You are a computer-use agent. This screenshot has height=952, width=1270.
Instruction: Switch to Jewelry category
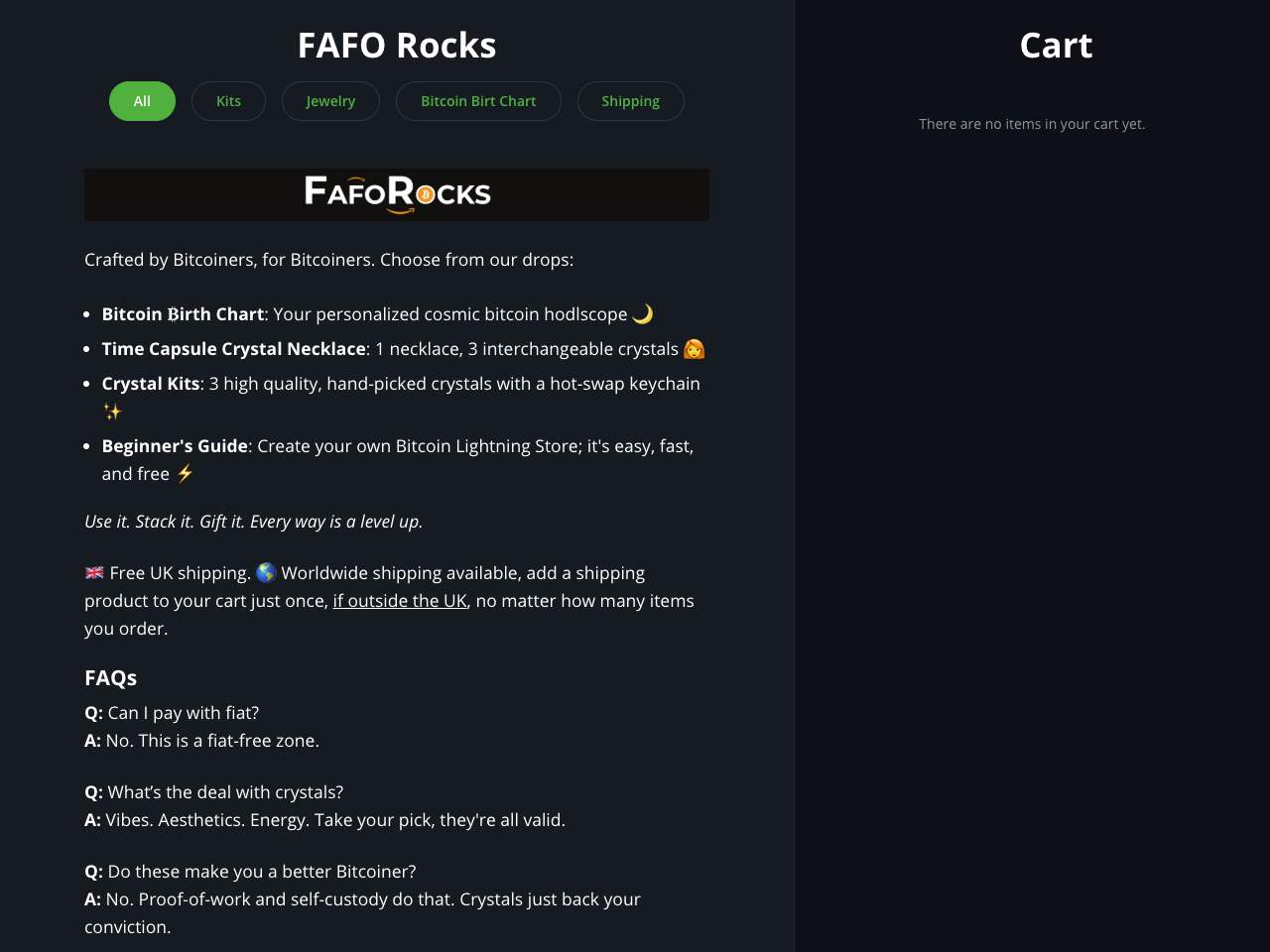point(330,101)
